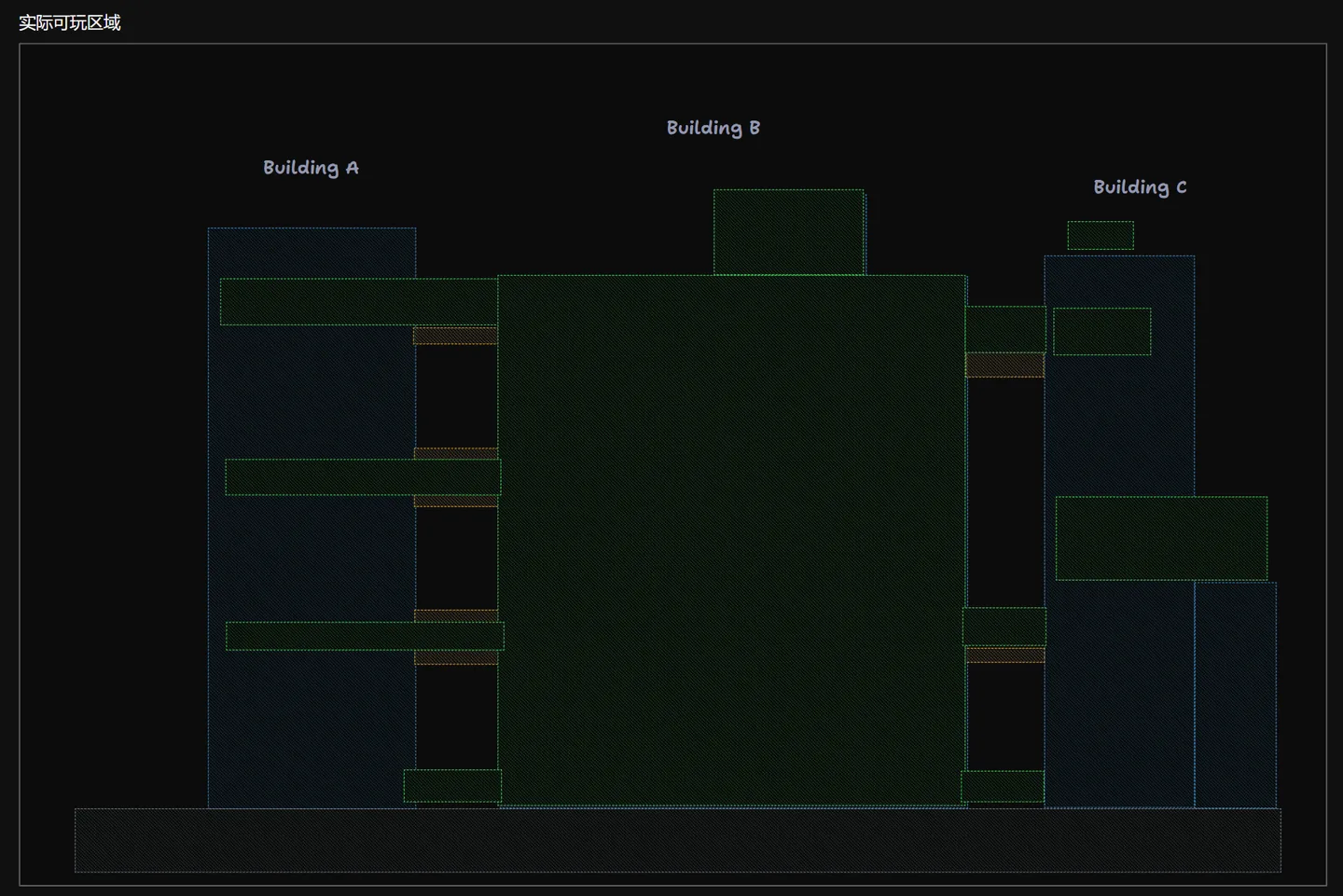This screenshot has height=896, width=1343.
Task: Click the "Building B" label
Action: [x=713, y=128]
